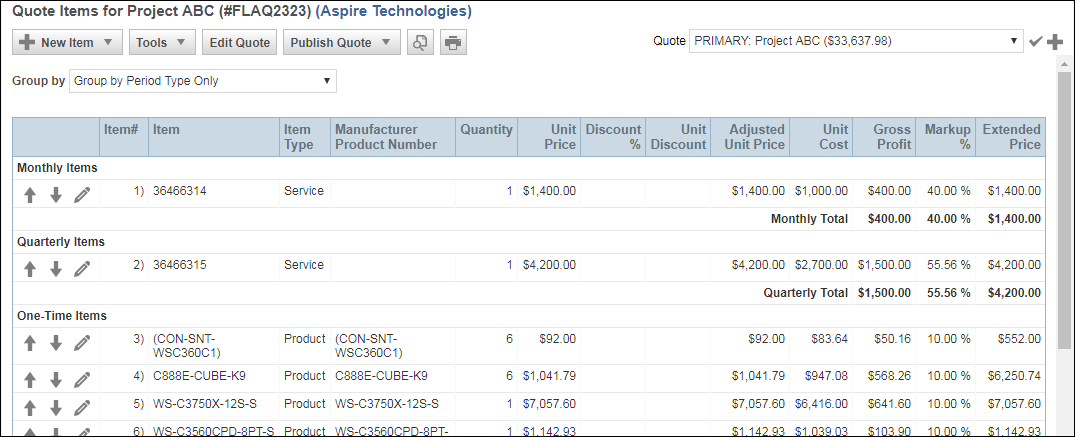The height and width of the screenshot is (437, 1075).
Task: Click the Unit Cost value $947.08
Action: point(826,376)
